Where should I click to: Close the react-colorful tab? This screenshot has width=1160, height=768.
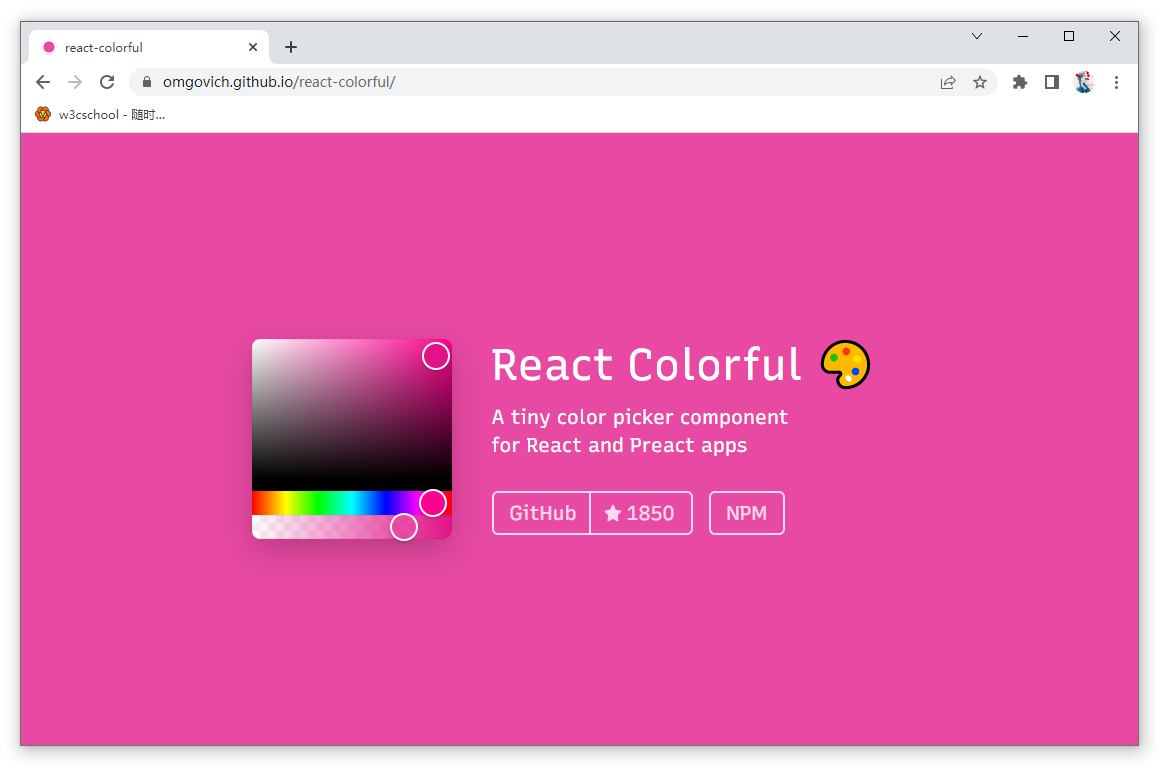coord(253,47)
